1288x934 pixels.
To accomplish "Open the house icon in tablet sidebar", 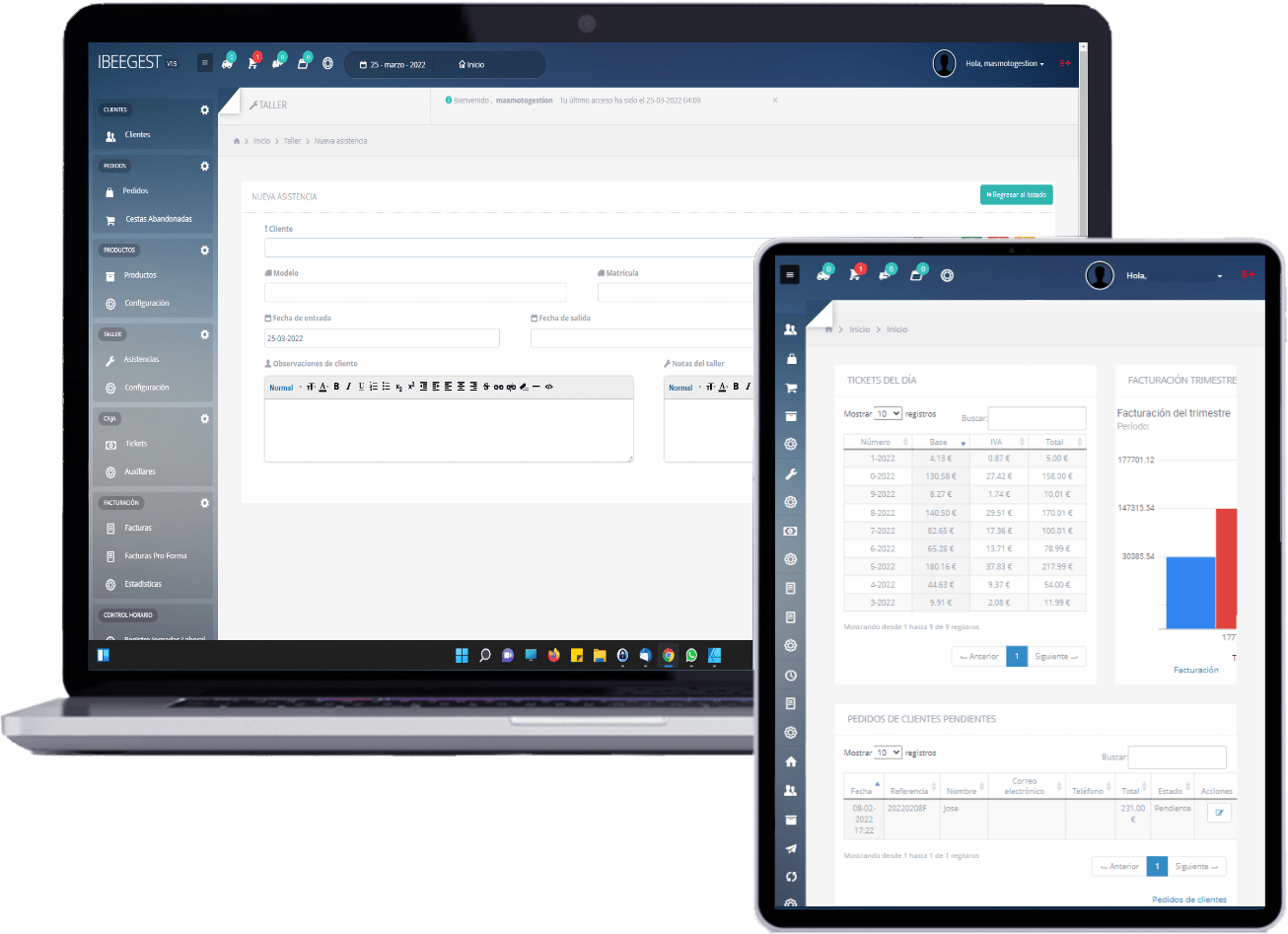I will 790,761.
